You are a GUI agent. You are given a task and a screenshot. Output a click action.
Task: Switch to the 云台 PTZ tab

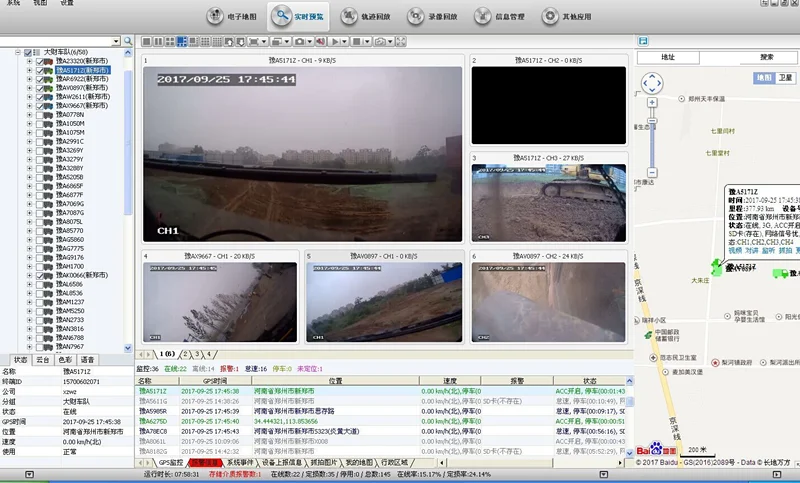(x=42, y=360)
